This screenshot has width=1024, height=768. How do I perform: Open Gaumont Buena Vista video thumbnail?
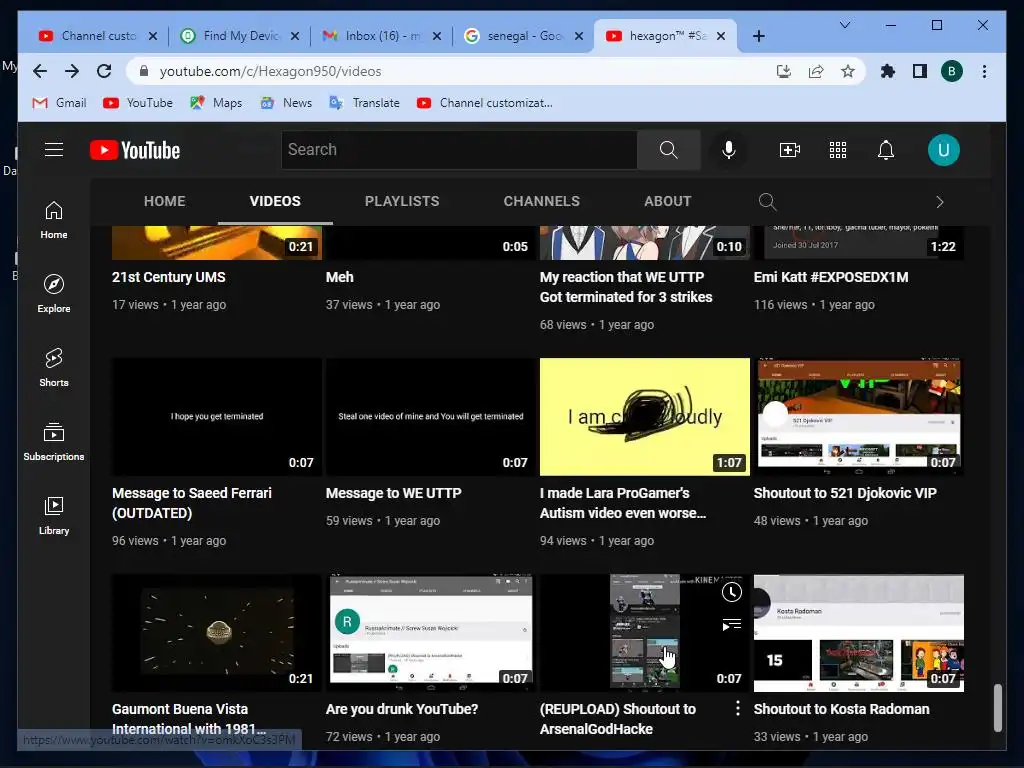point(217,633)
